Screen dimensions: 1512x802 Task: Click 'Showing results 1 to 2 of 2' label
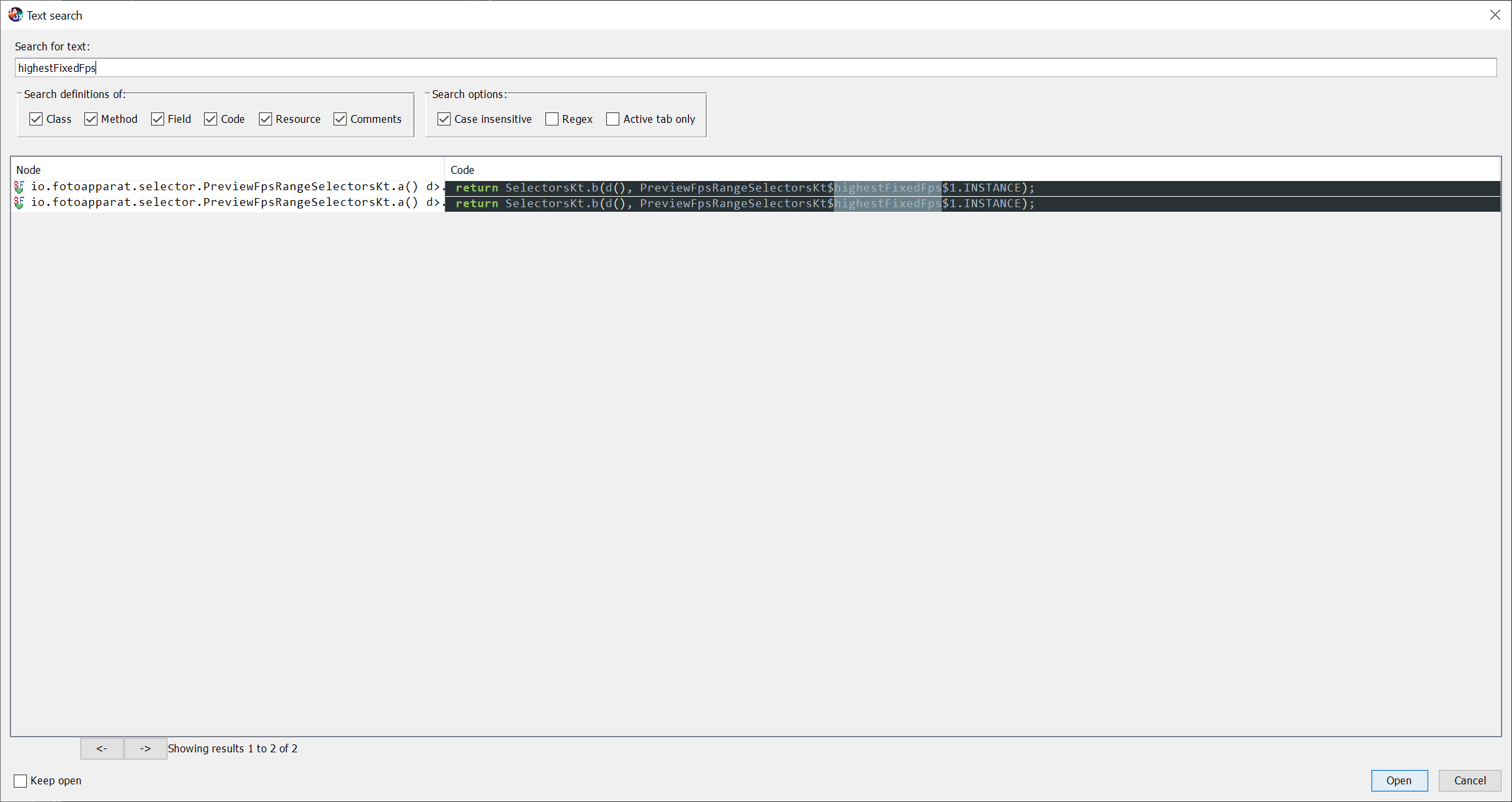click(x=233, y=748)
